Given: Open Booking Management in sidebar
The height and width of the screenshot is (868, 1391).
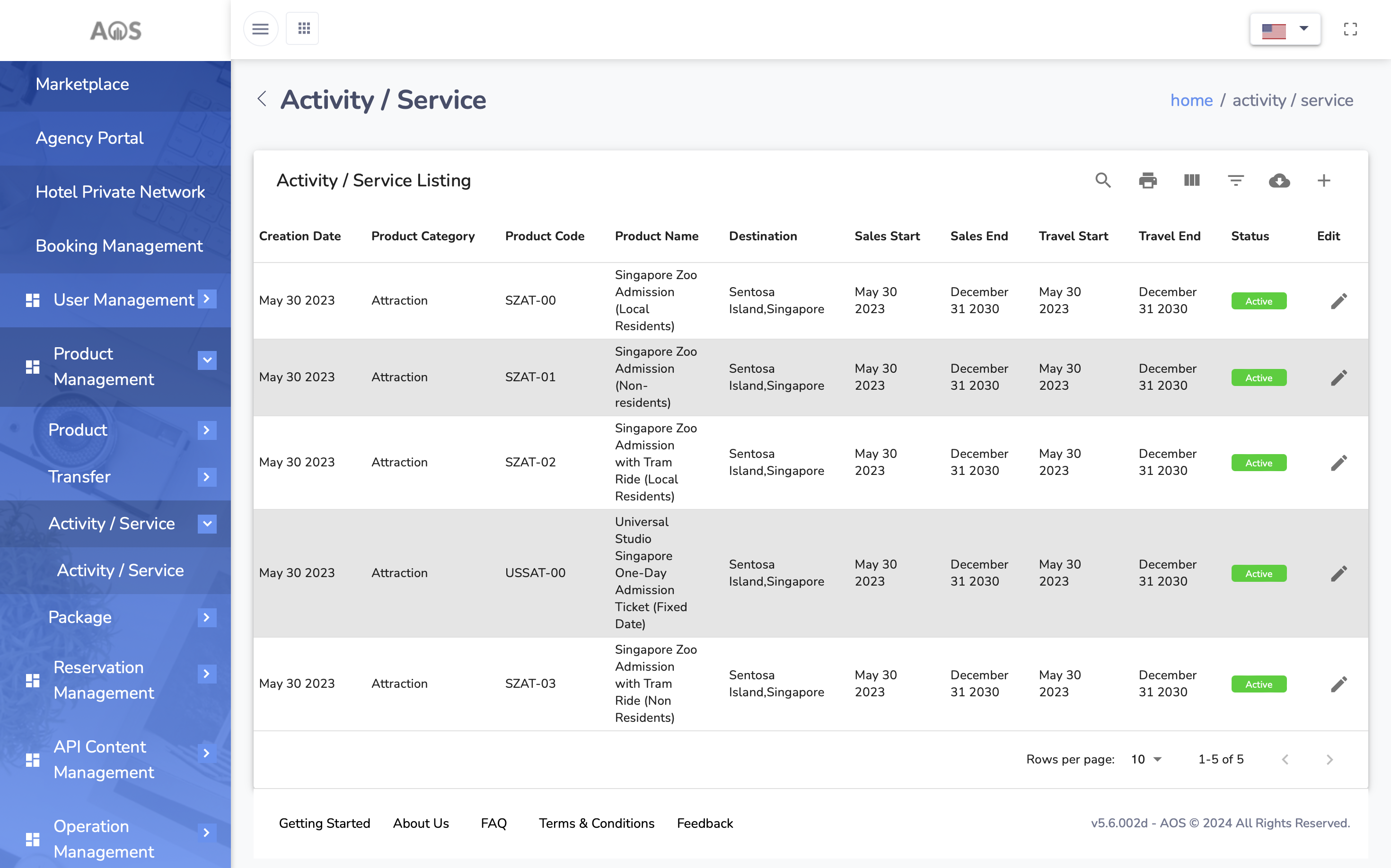Looking at the screenshot, I should point(119,245).
